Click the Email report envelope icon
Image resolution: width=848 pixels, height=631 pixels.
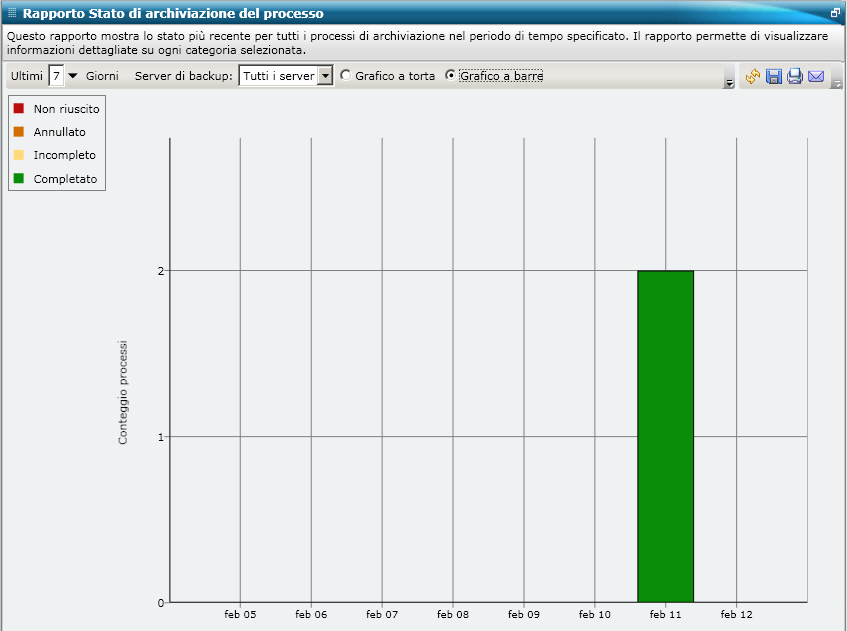coord(816,76)
